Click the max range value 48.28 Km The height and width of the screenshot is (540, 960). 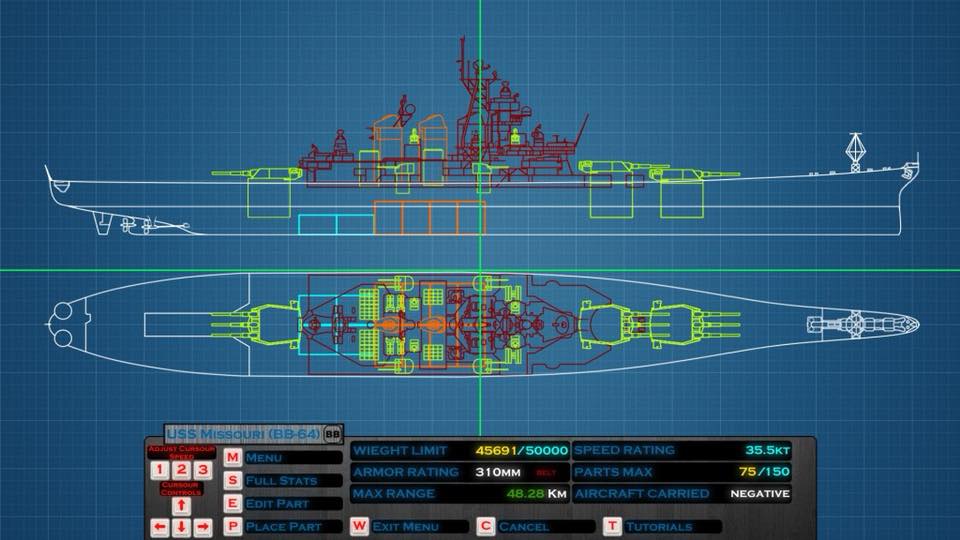537,493
